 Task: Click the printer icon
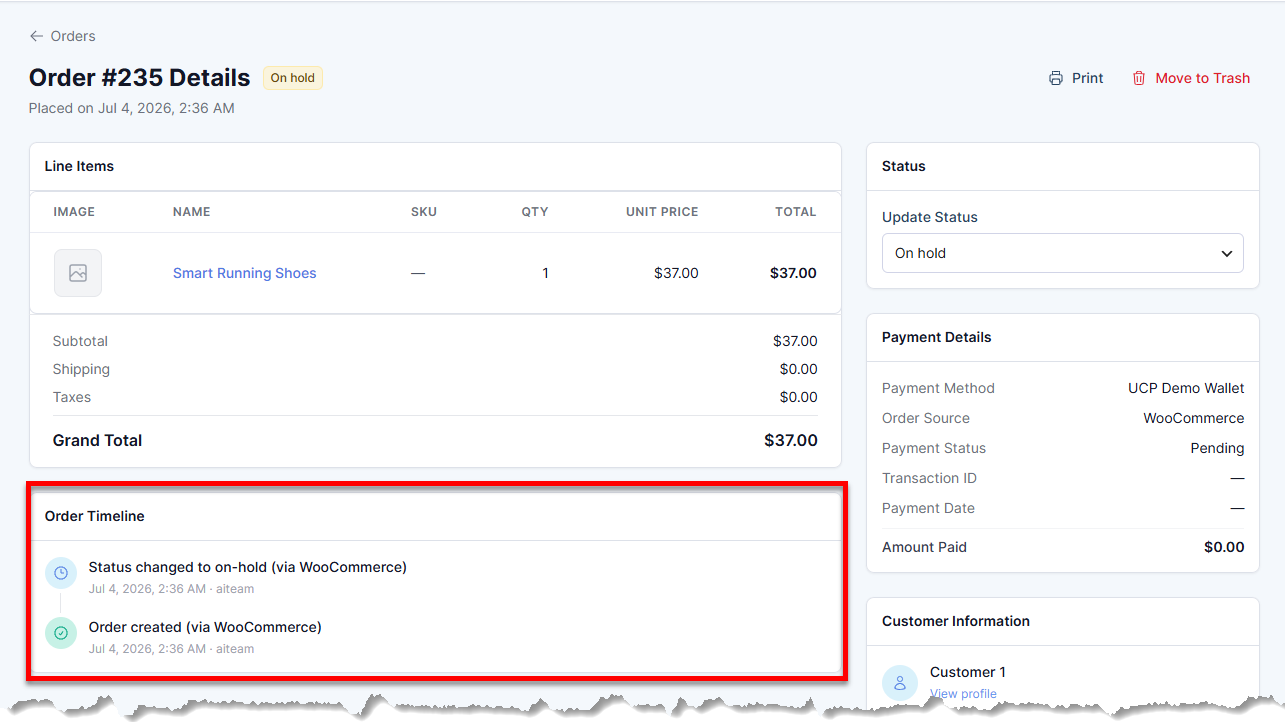pyautogui.click(x=1056, y=78)
